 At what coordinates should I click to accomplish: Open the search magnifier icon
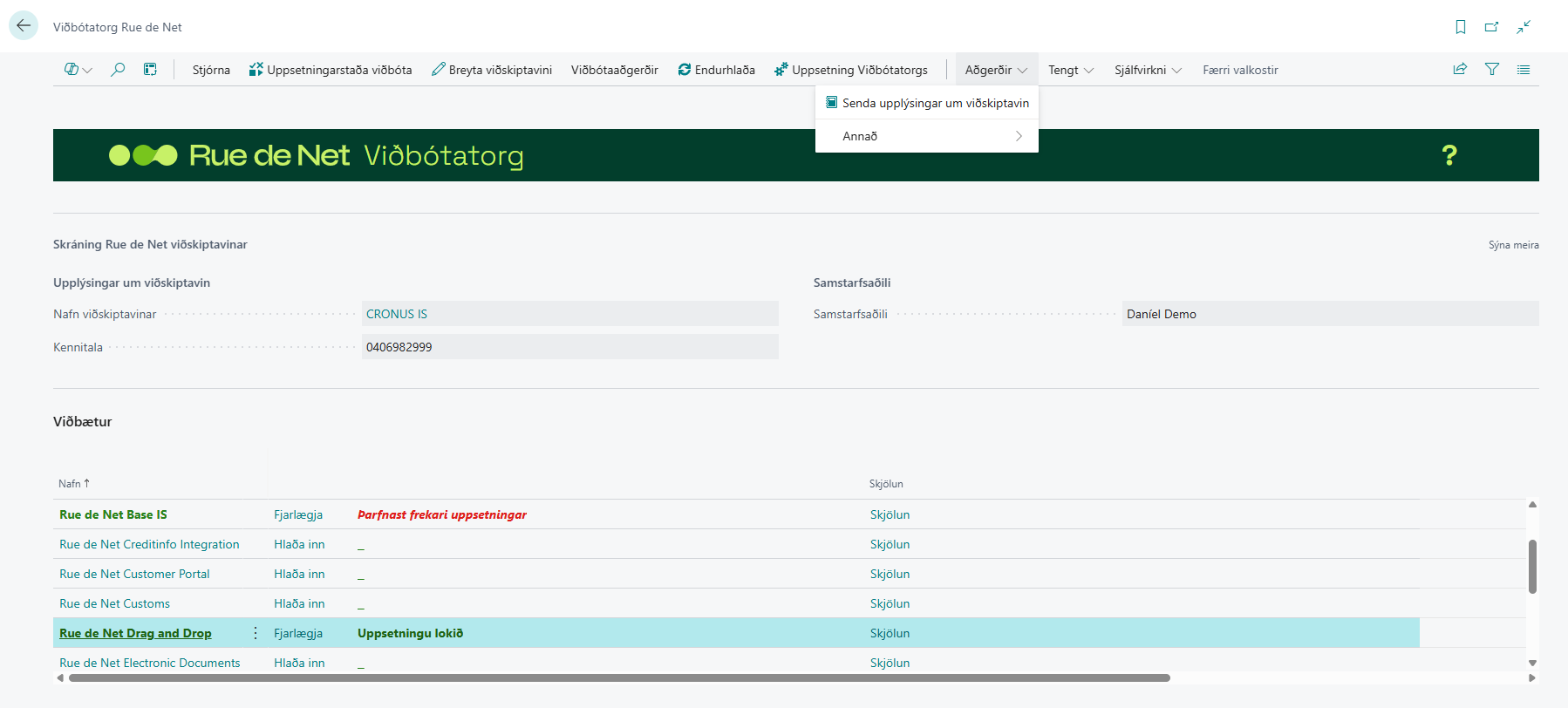[118, 70]
